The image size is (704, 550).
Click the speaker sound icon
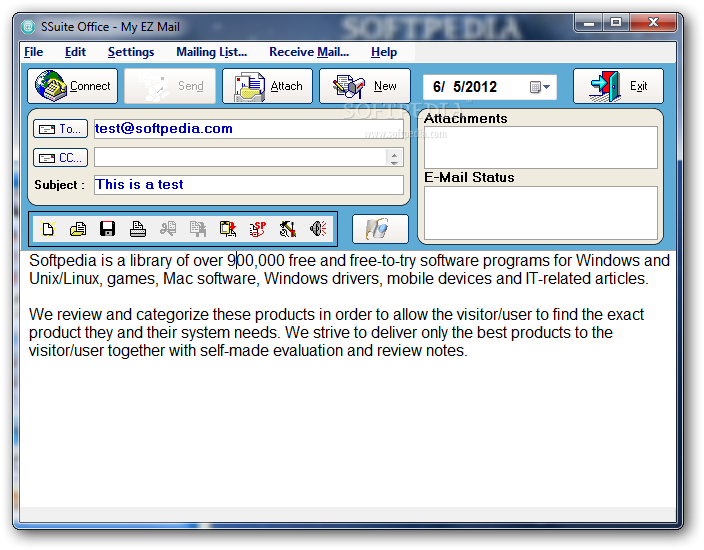click(318, 229)
